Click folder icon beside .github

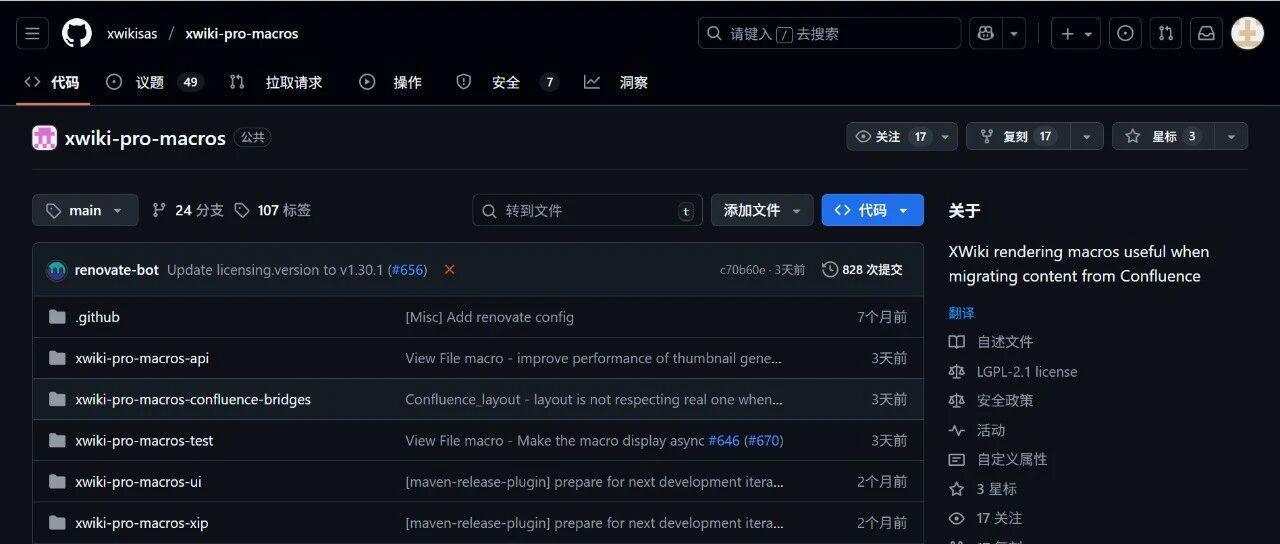[57, 317]
